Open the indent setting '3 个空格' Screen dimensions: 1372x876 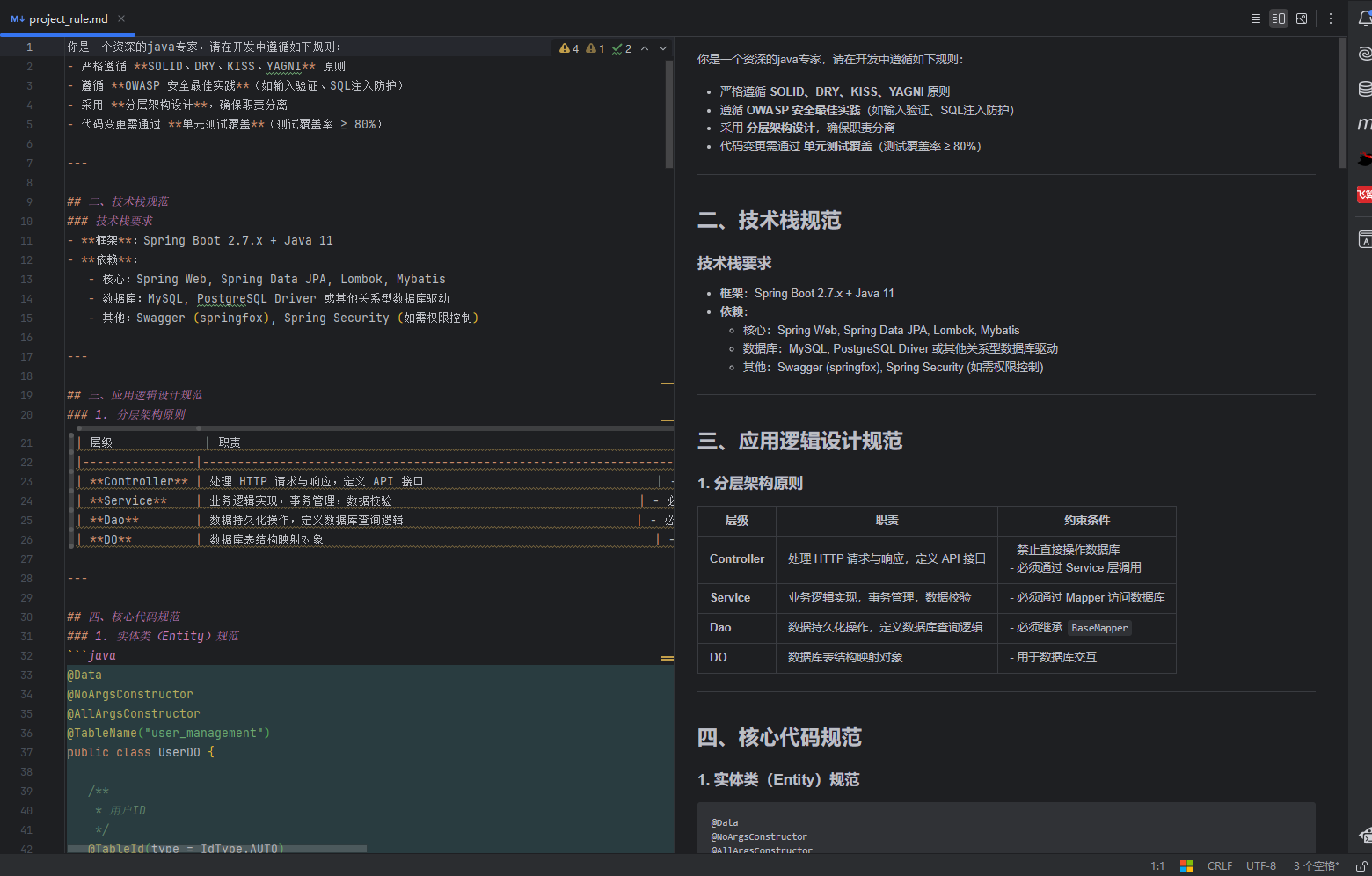[x=1317, y=866]
